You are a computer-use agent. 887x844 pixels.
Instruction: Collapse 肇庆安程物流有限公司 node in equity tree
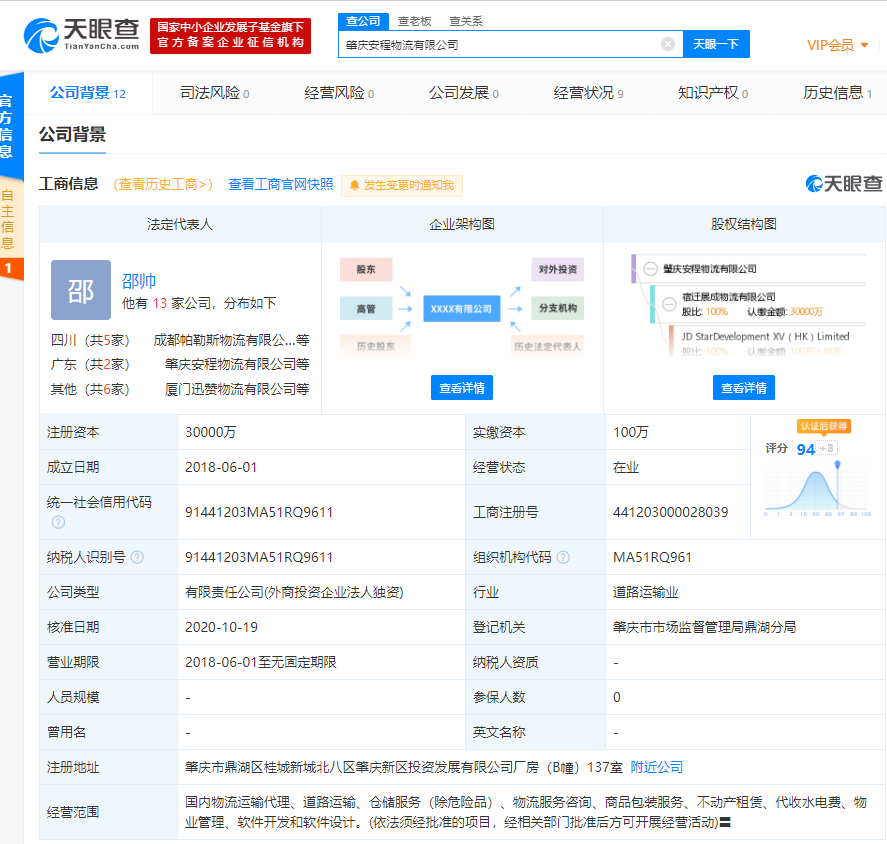[x=651, y=269]
